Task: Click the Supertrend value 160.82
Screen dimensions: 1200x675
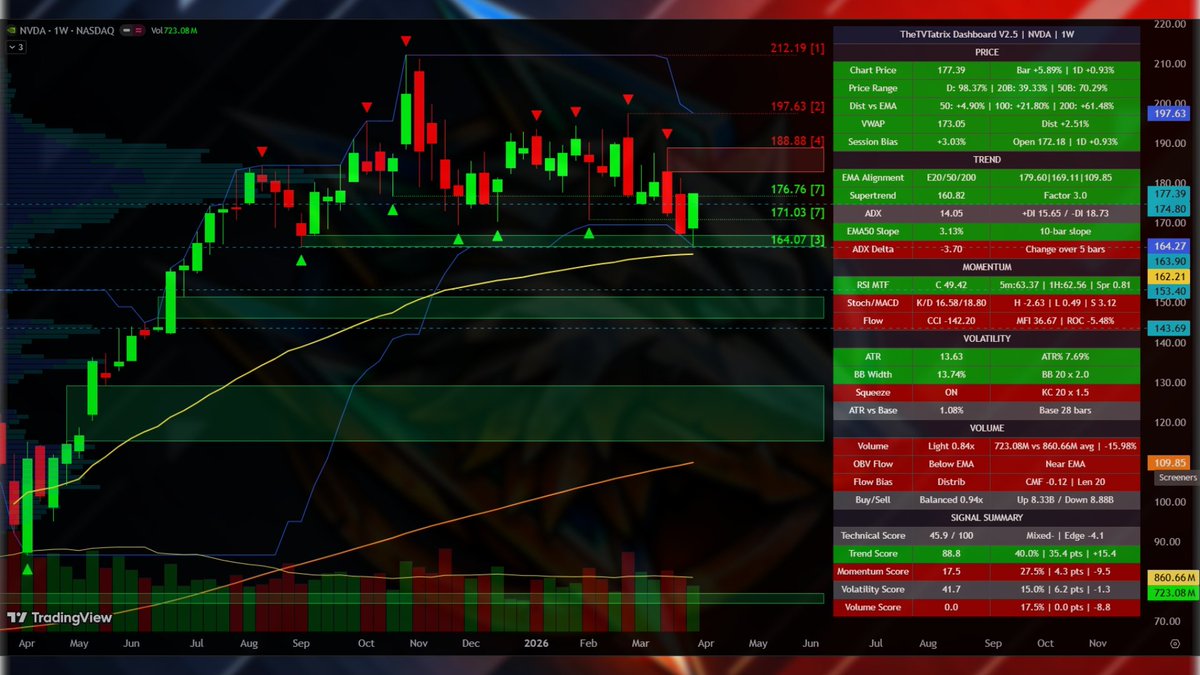Action: click(x=951, y=195)
